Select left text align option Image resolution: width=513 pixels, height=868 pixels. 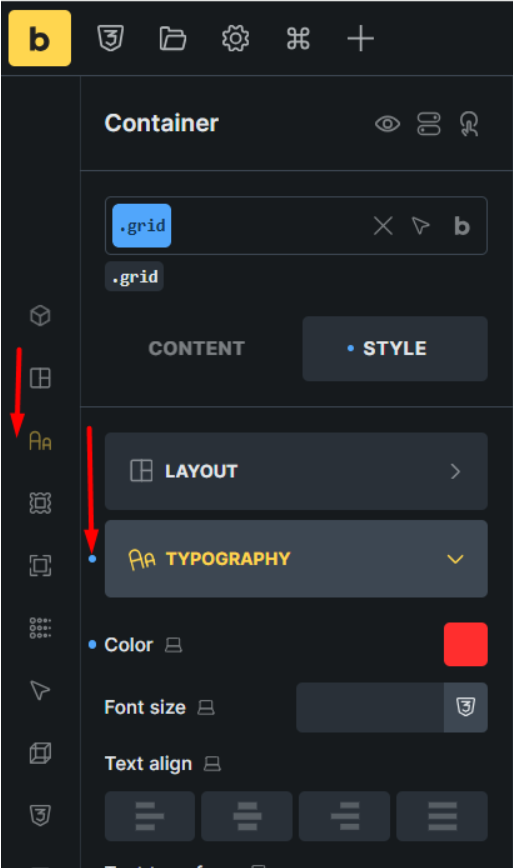point(150,816)
